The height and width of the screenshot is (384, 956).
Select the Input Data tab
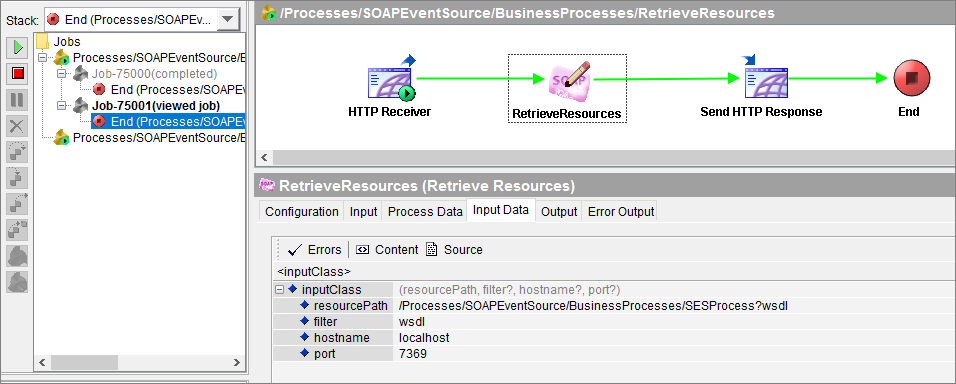pos(501,210)
